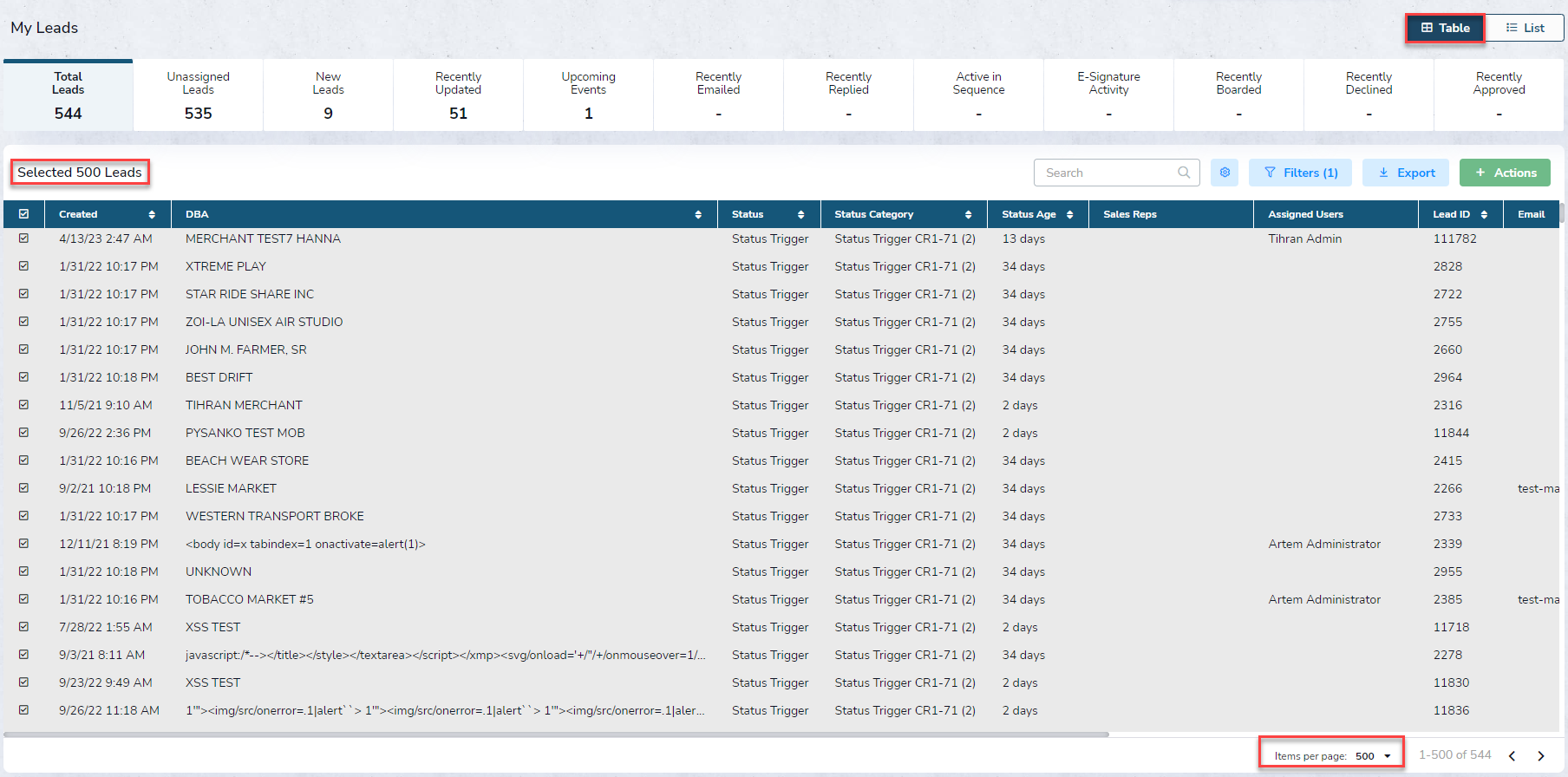Sort by the Created column arrows

point(152,214)
